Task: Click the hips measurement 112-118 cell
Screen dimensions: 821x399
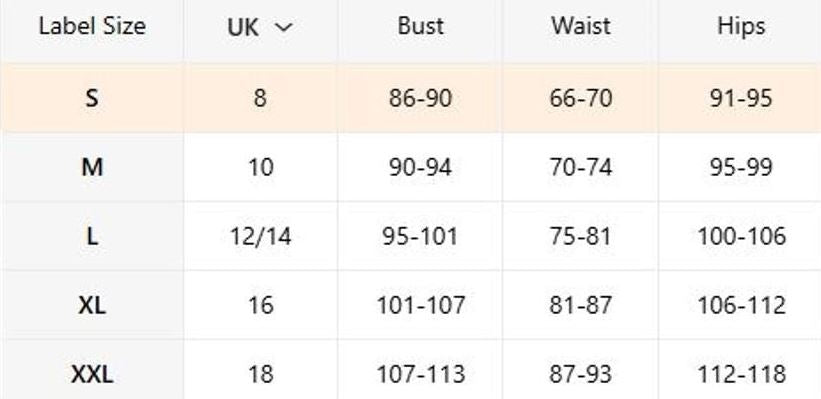Action: pyautogui.click(x=740, y=374)
